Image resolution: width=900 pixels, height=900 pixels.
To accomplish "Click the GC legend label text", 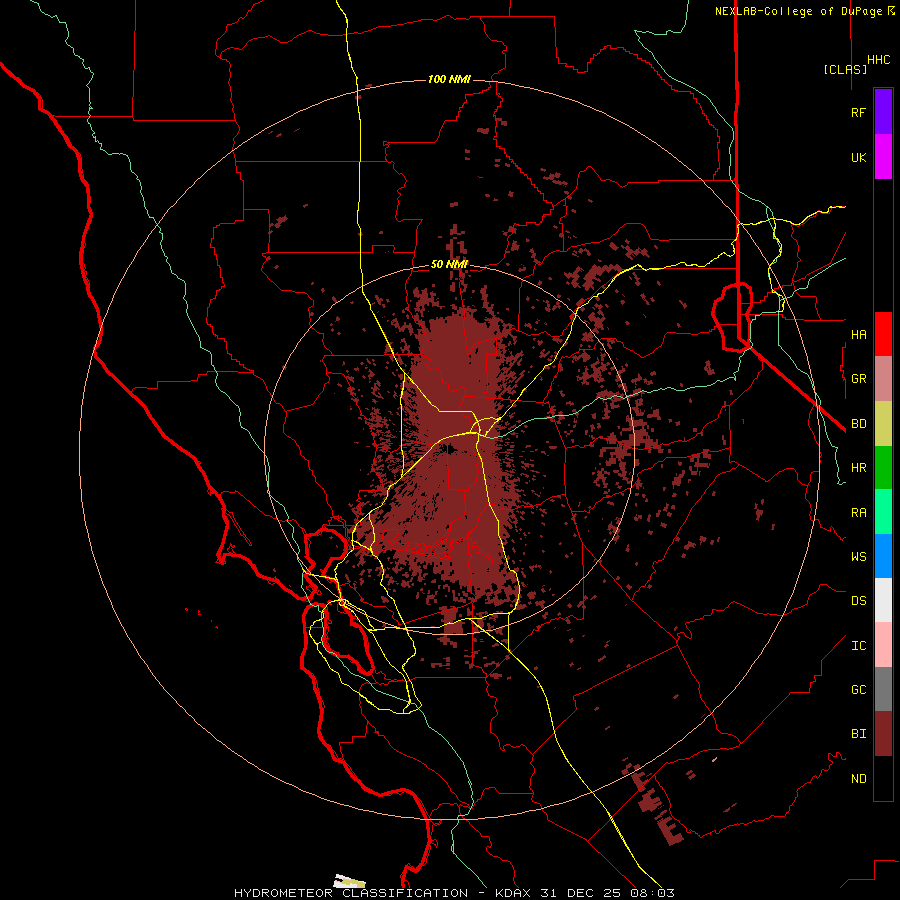I will click(x=859, y=690).
